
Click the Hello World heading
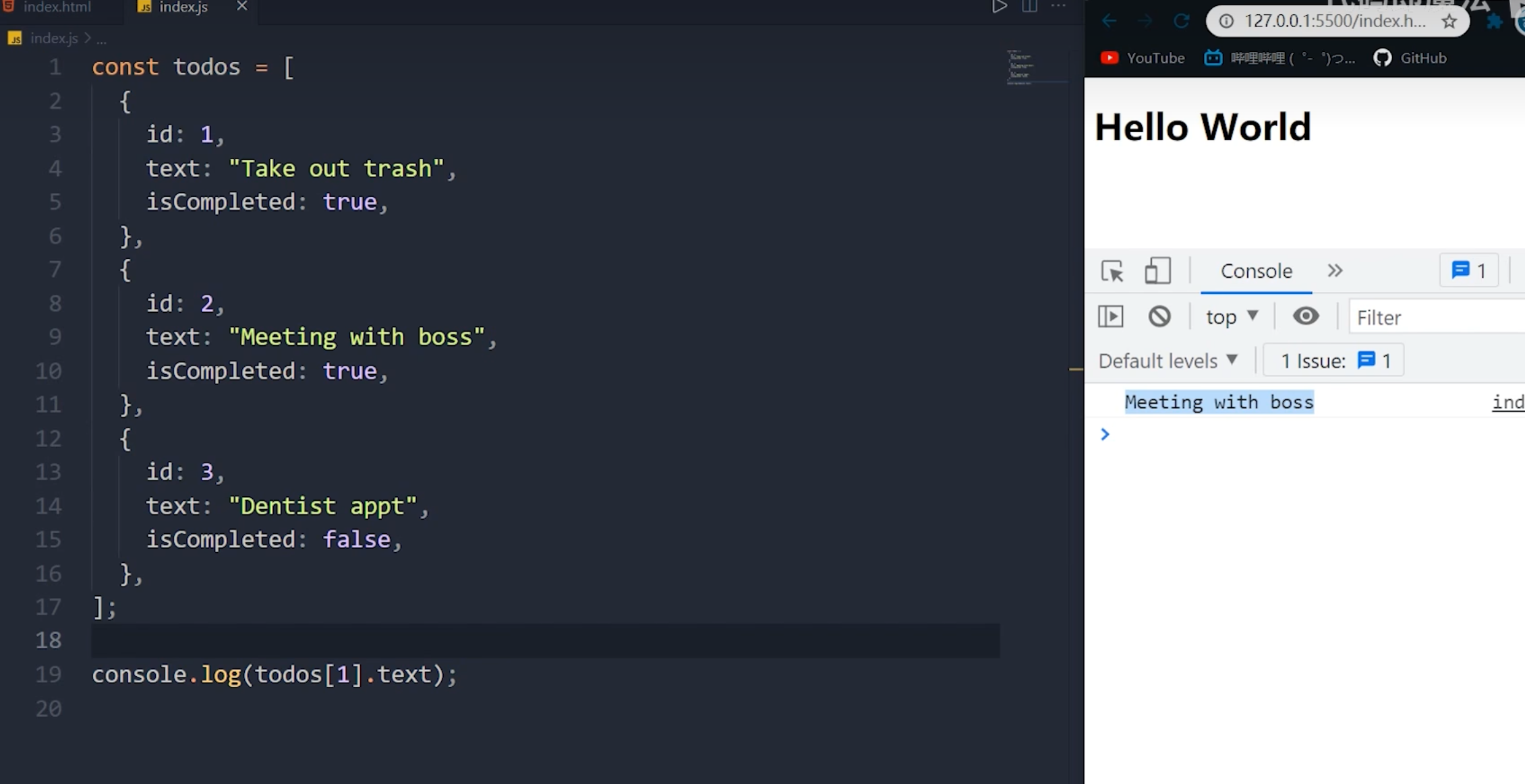[x=1203, y=127]
